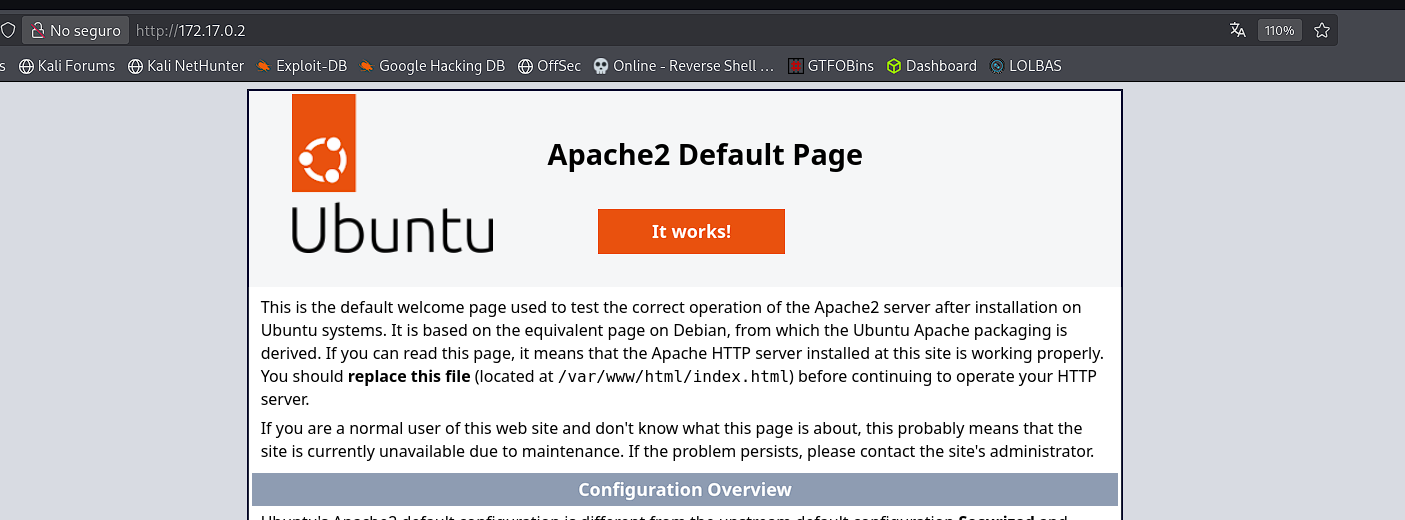Click the skull icon for Reverse Shell
Image resolution: width=1405 pixels, height=520 pixels.
(x=601, y=66)
